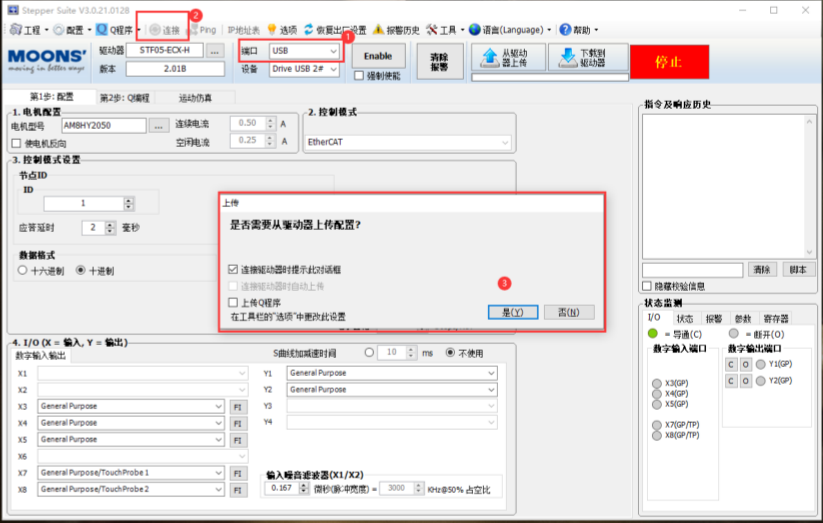Toggle 上传Q程序 checkbox in upload dialog
The height and width of the screenshot is (523, 823).
[x=233, y=302]
